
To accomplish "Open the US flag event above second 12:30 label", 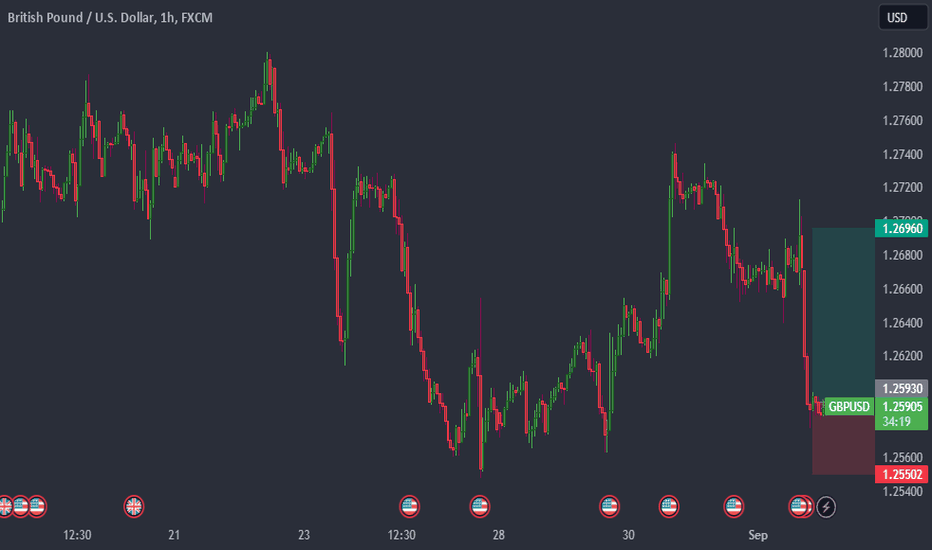I will pyautogui.click(x=409, y=507).
